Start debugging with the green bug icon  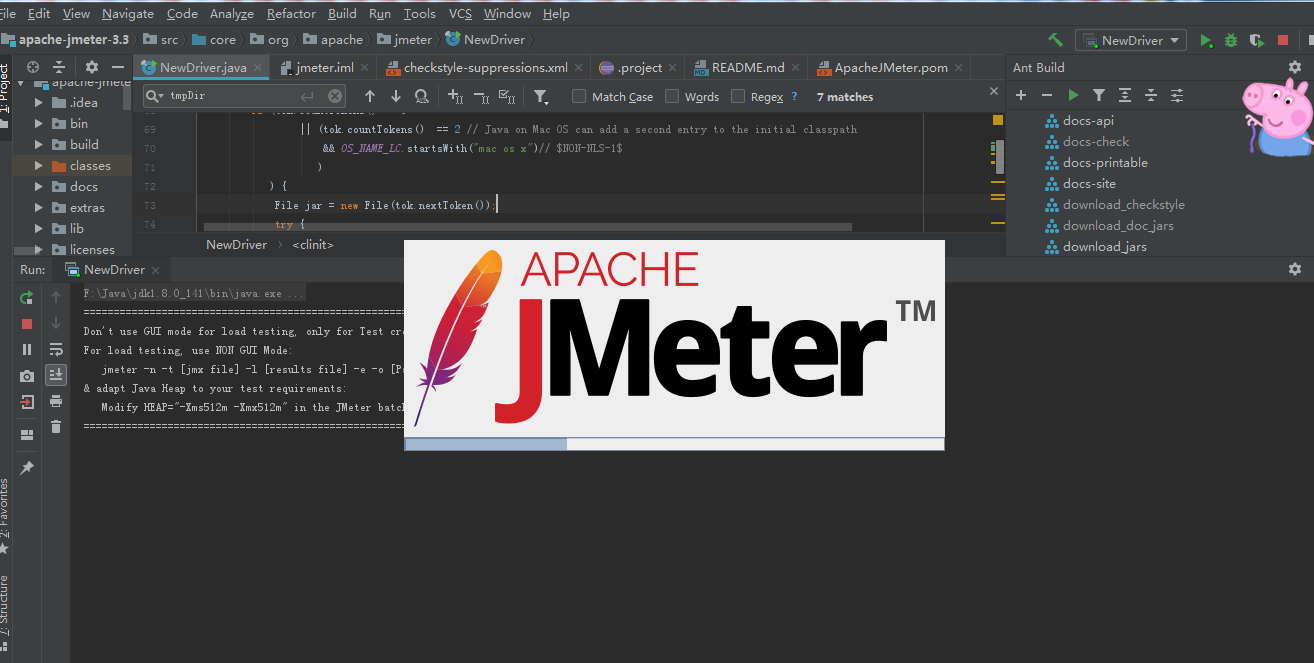tap(1231, 40)
